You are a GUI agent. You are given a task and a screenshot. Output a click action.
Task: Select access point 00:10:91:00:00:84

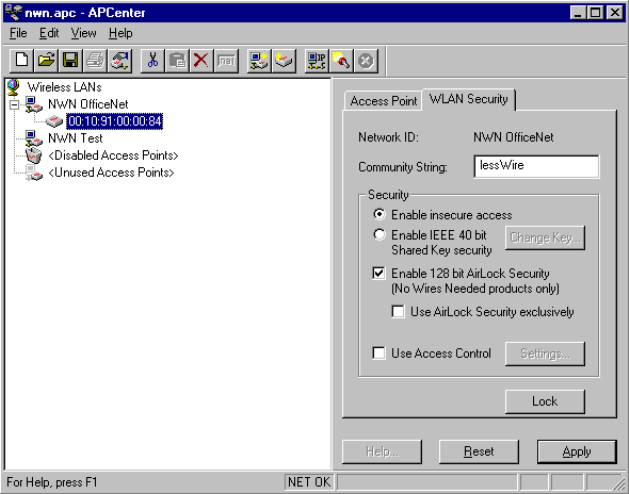[115, 121]
